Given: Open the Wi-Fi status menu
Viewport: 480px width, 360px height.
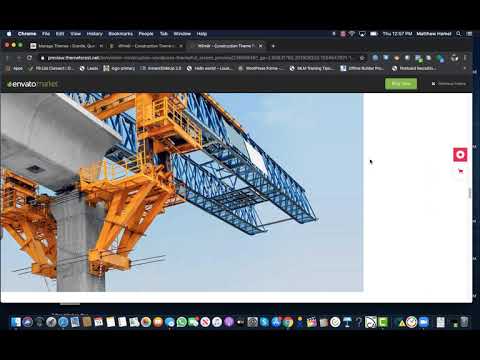Looking at the screenshot, I should (x=352, y=34).
